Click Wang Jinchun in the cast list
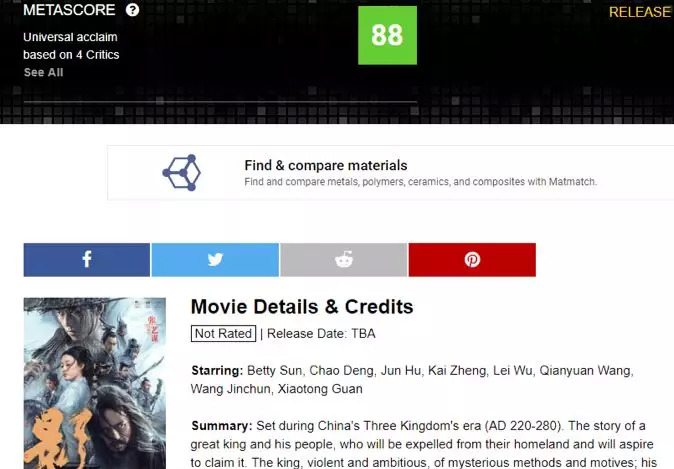 pos(230,389)
